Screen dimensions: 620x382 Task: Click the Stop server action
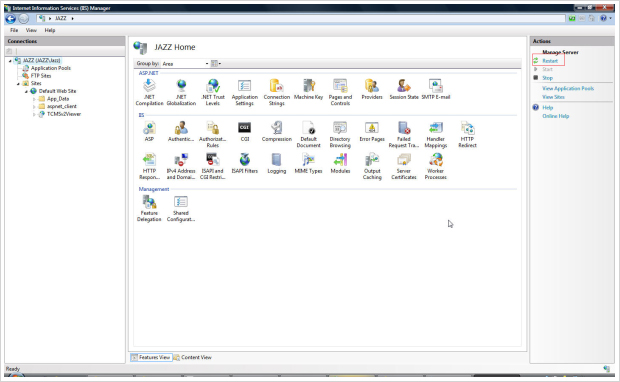click(x=547, y=78)
